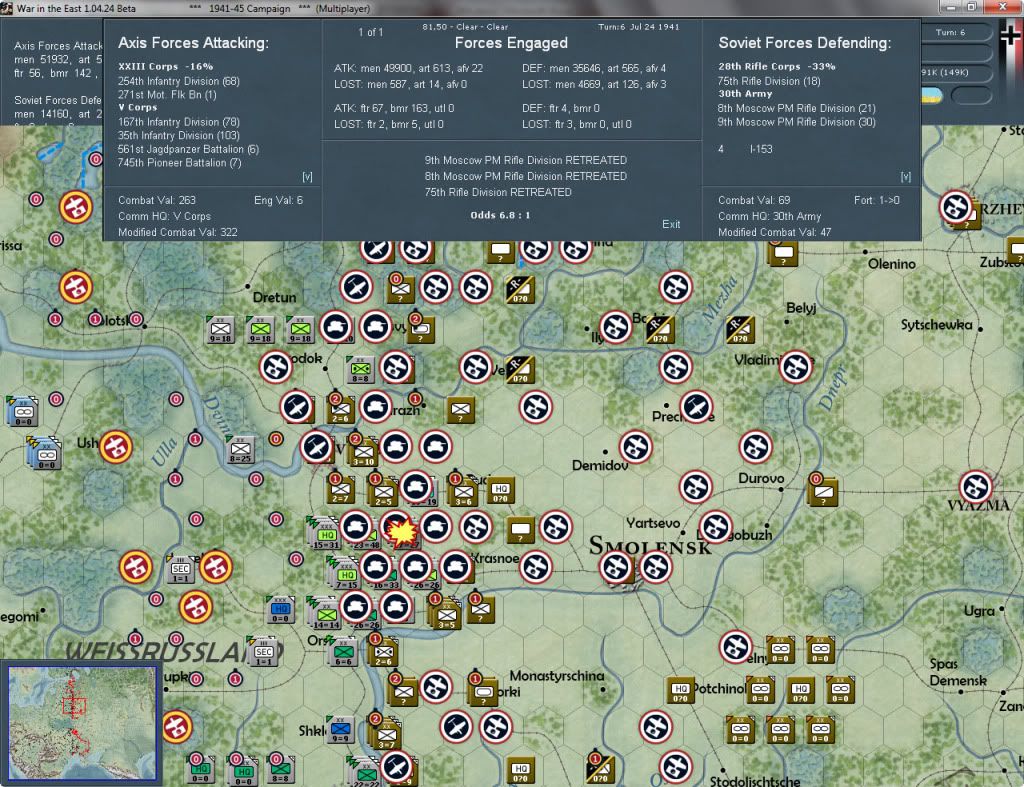Image resolution: width=1024 pixels, height=787 pixels.
Task: Click the Smolensk city label on map
Action: [650, 546]
